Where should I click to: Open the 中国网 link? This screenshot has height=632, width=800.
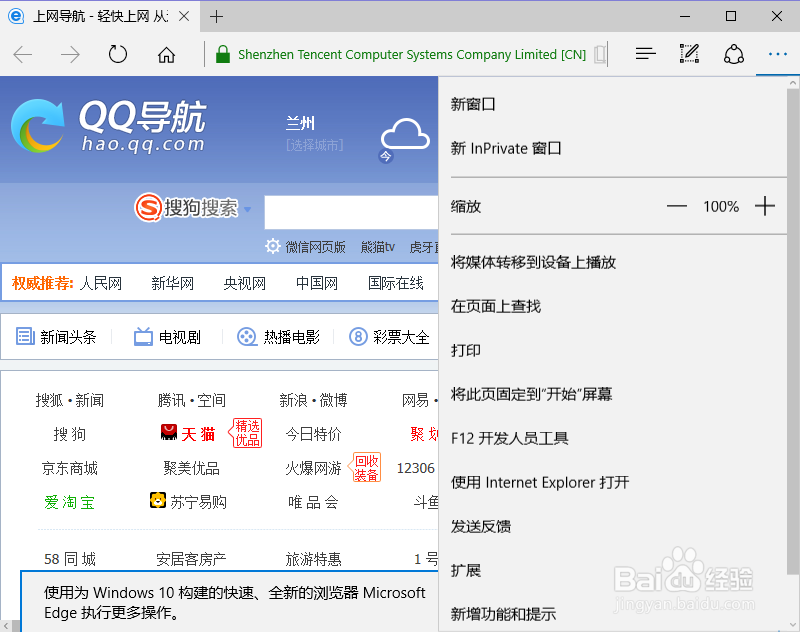click(x=317, y=283)
